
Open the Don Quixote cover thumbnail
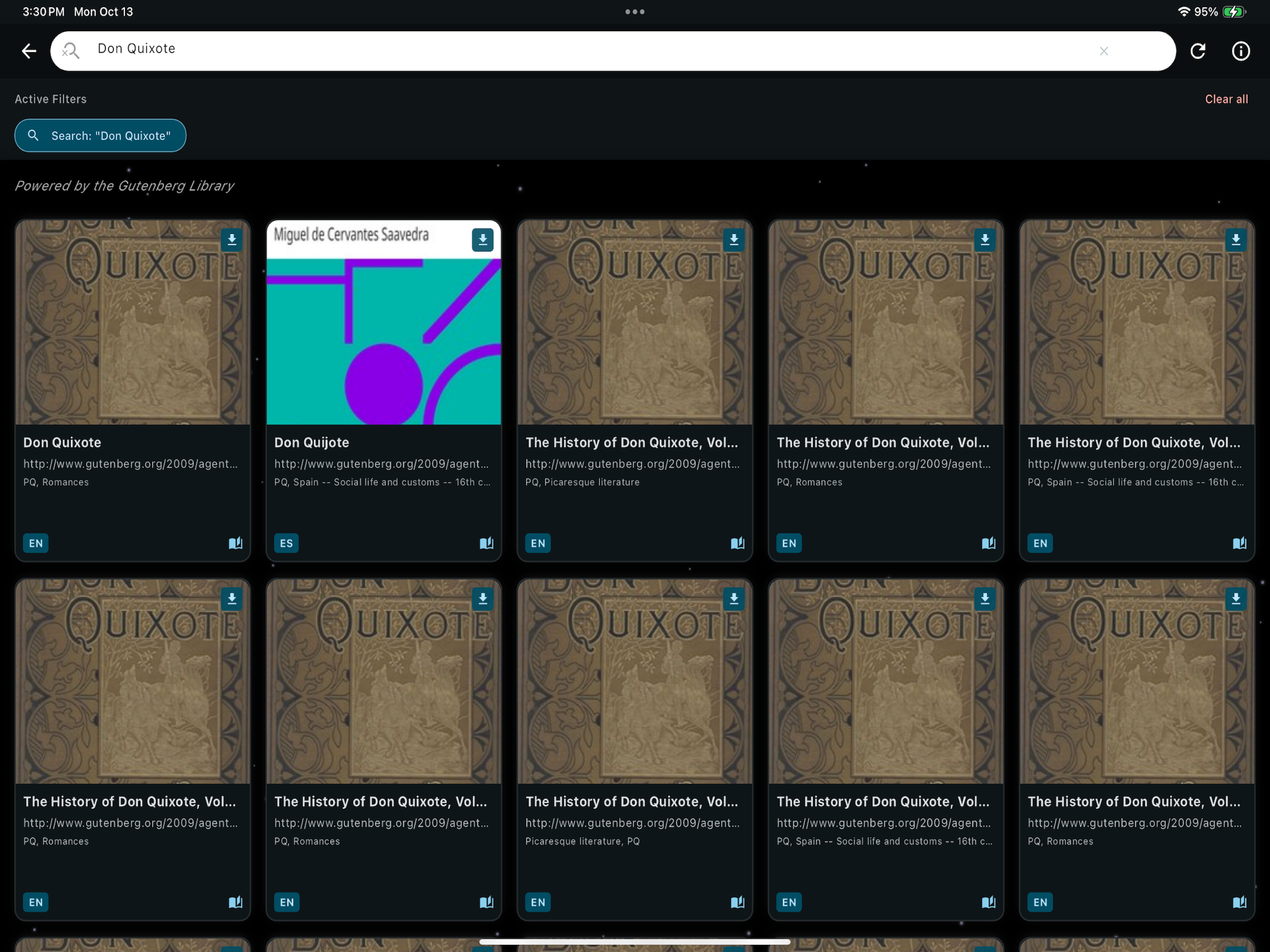132,322
